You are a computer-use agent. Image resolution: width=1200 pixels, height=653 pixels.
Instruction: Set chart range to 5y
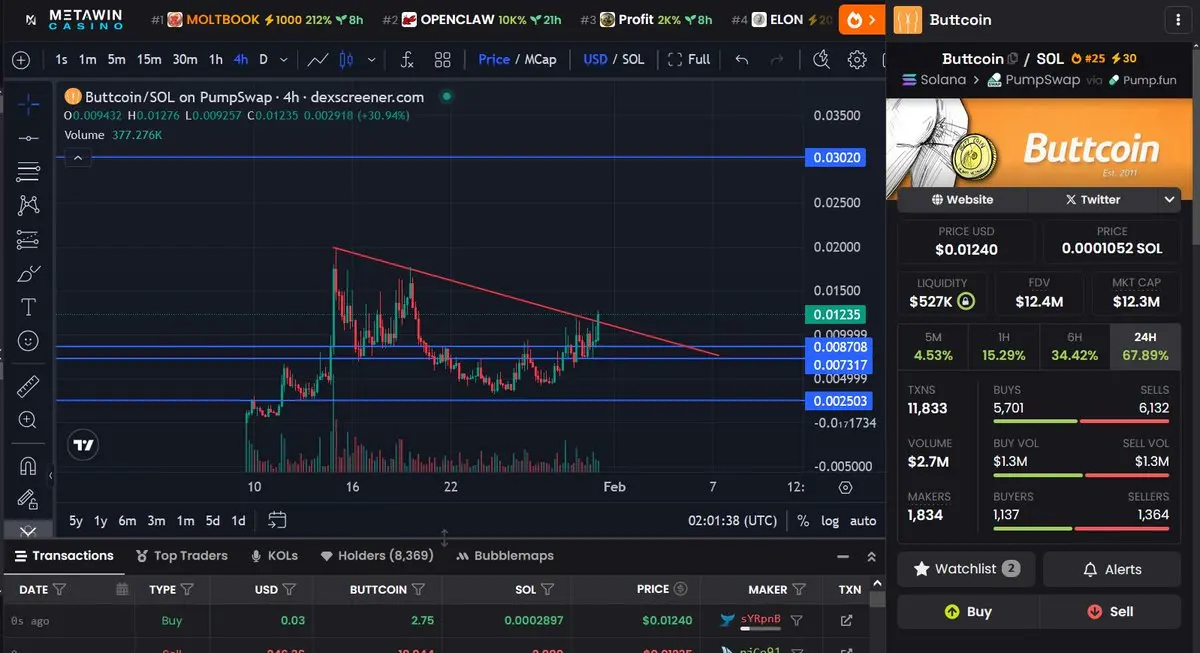tap(76, 520)
